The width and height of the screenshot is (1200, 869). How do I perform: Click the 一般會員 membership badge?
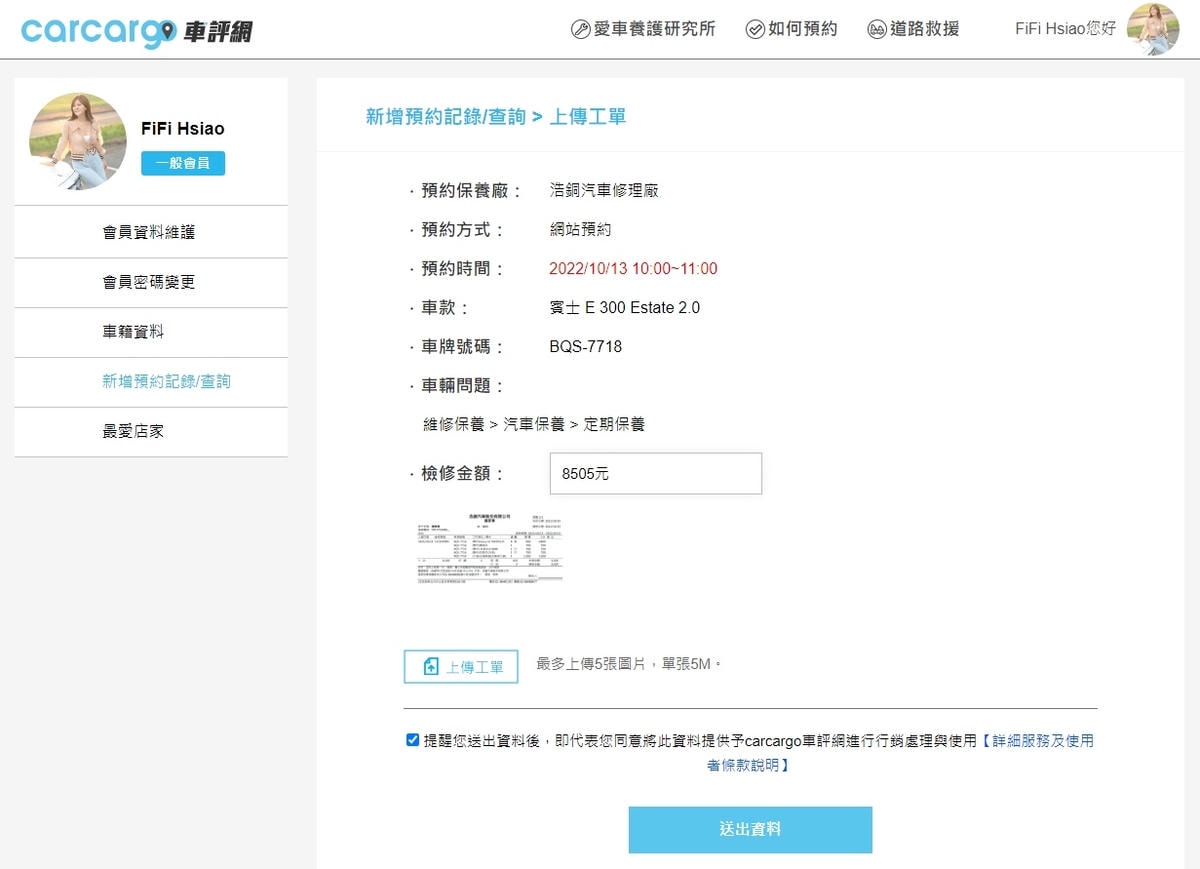click(x=183, y=163)
